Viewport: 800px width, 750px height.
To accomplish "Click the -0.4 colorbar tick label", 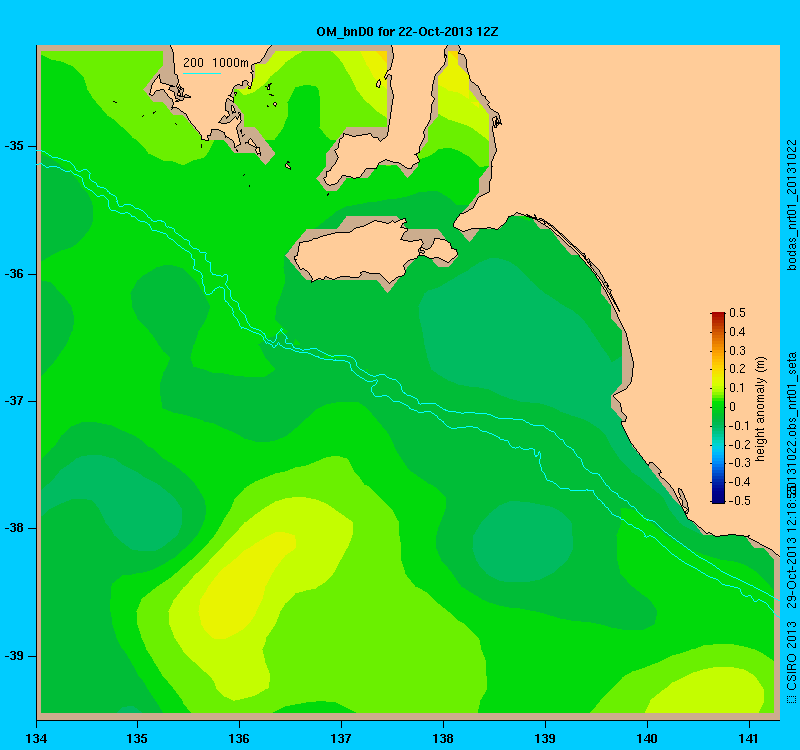I will coord(738,482).
